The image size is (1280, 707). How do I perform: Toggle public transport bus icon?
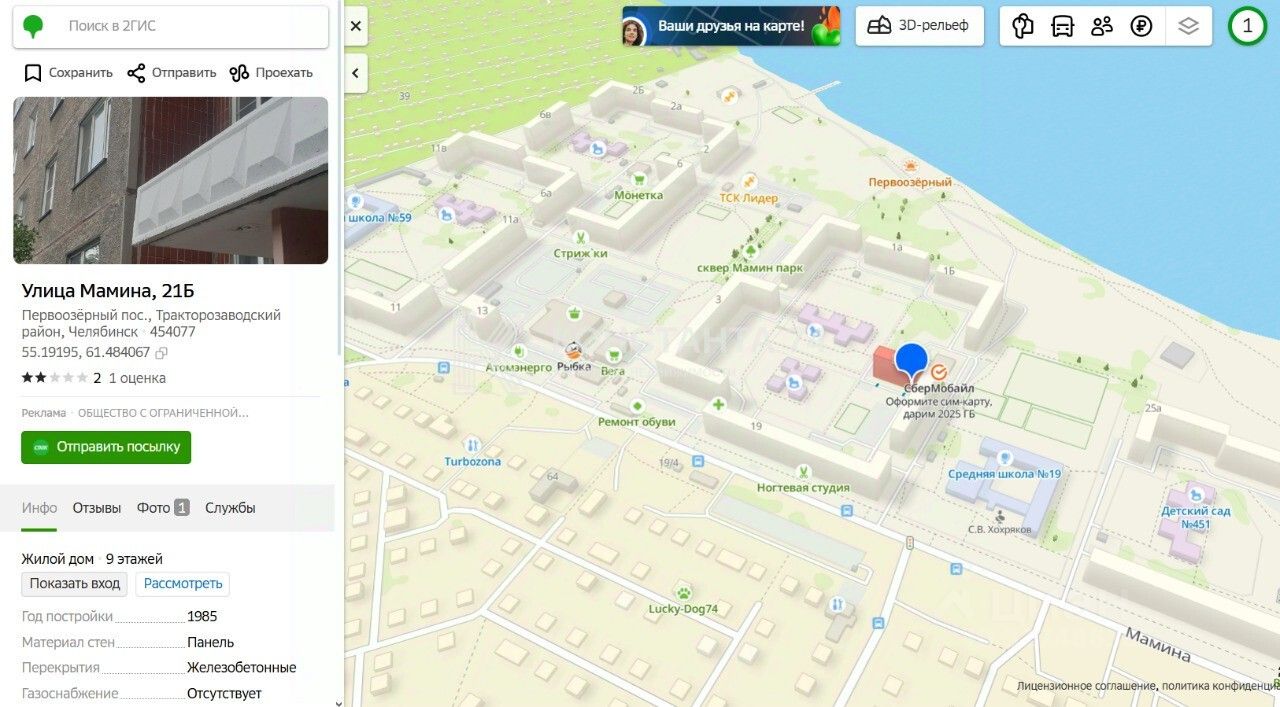pos(1062,26)
